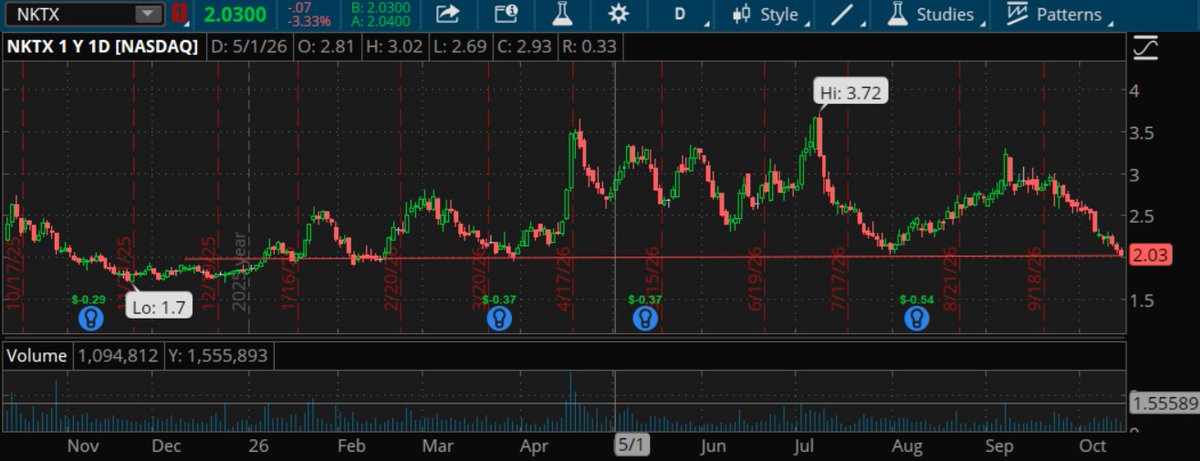1200x461 pixels.
Task: Click the chart mode icon at top right
Action: coord(1145,46)
